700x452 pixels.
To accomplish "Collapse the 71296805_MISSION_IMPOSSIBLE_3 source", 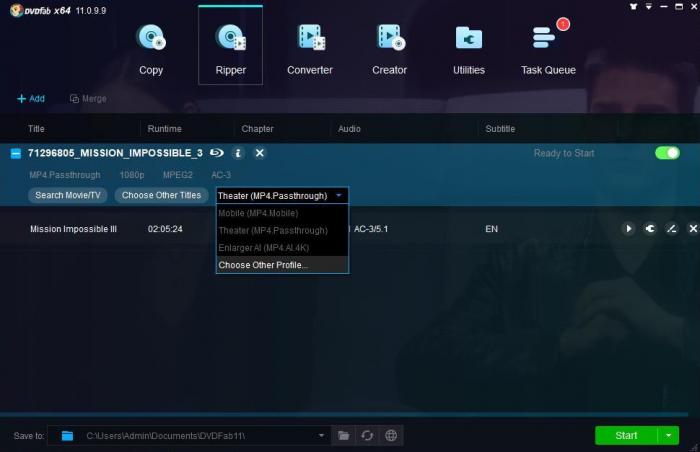I will coord(16,154).
